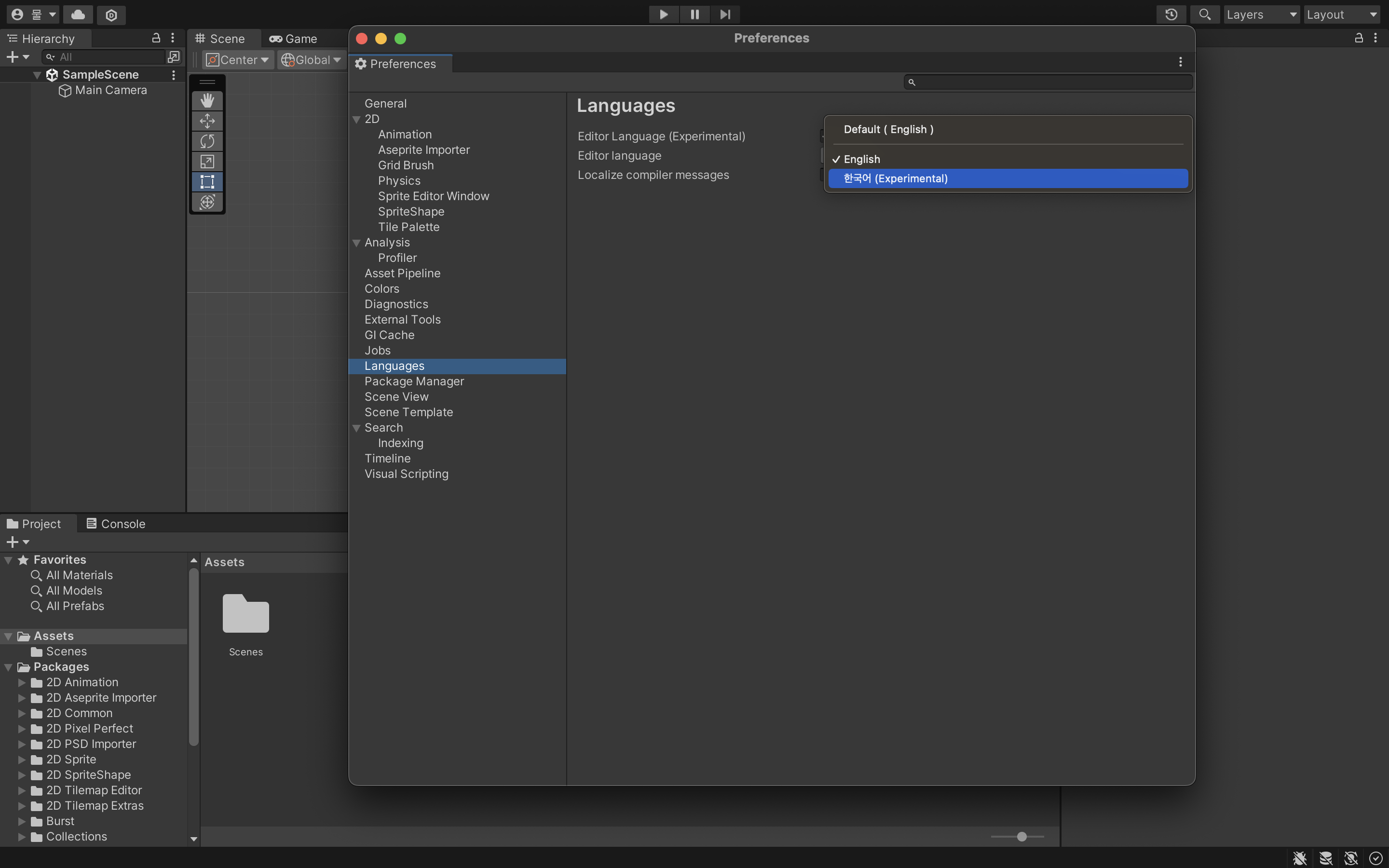Open Undo History icon
The height and width of the screenshot is (868, 1389).
[x=1171, y=14]
